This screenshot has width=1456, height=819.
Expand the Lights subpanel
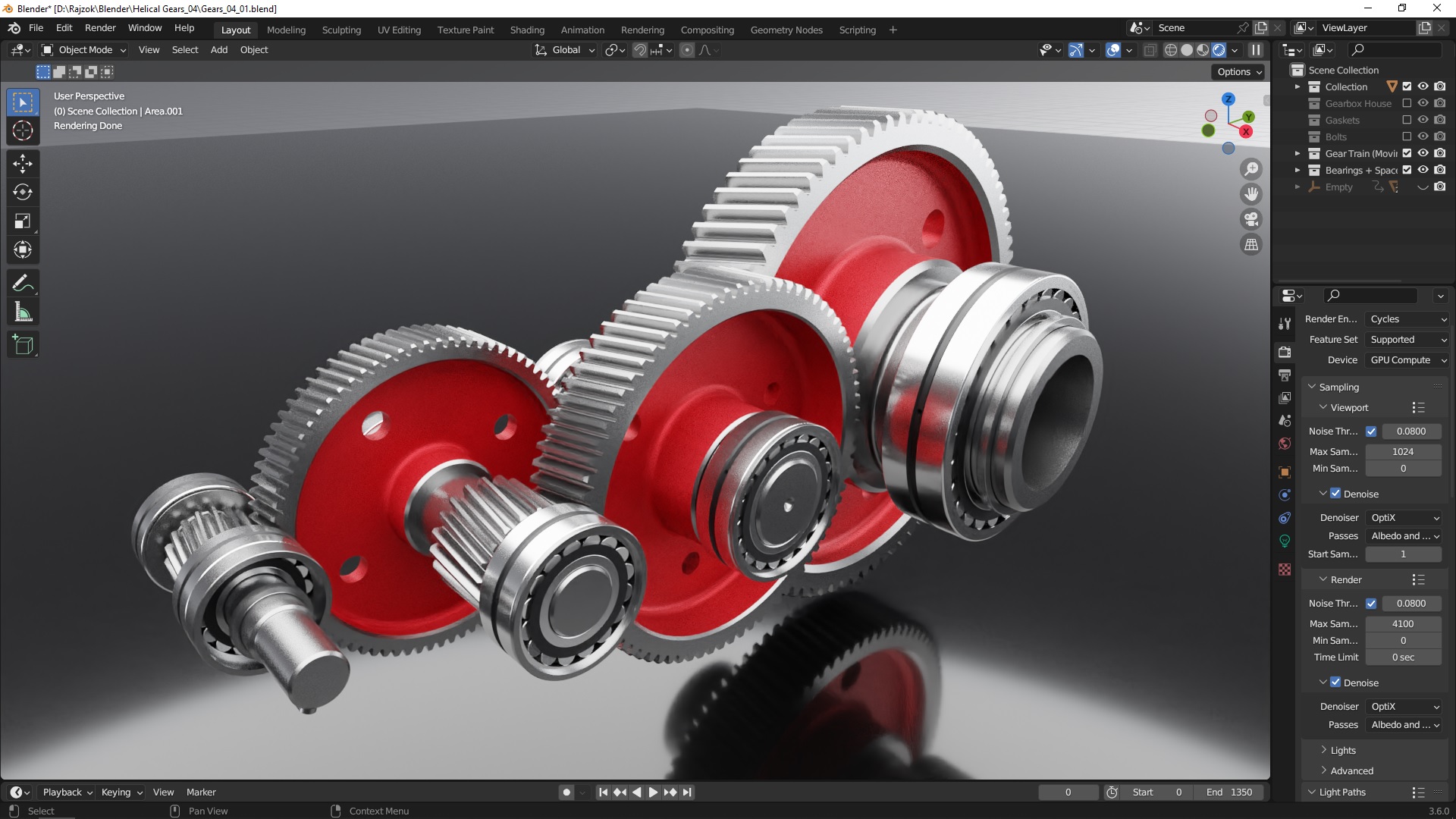coord(1342,750)
